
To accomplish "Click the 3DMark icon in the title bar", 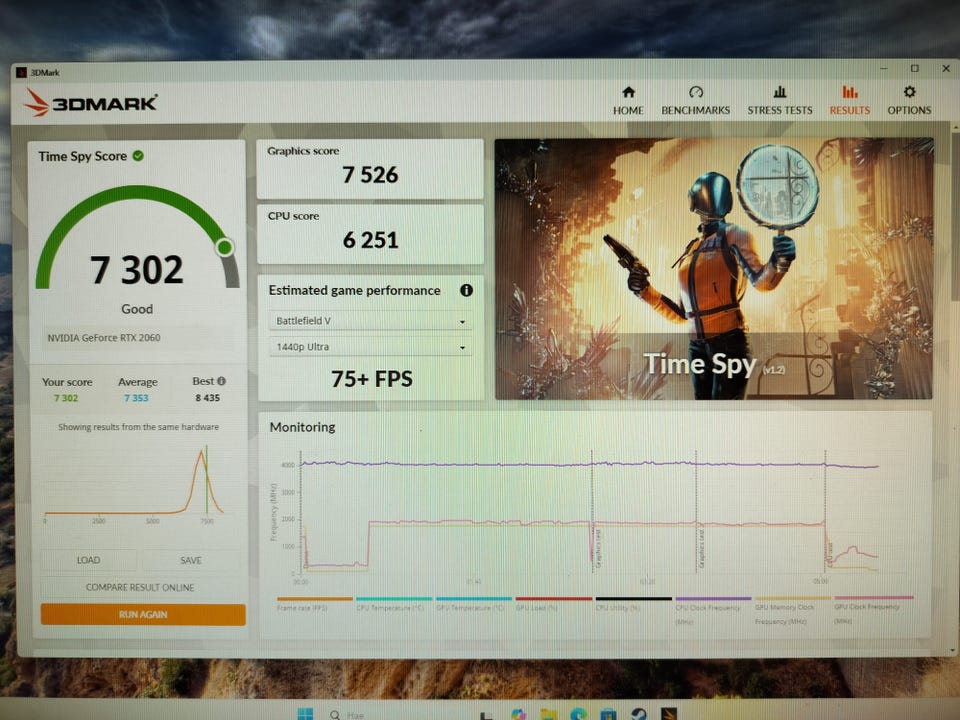I will 21,72.
